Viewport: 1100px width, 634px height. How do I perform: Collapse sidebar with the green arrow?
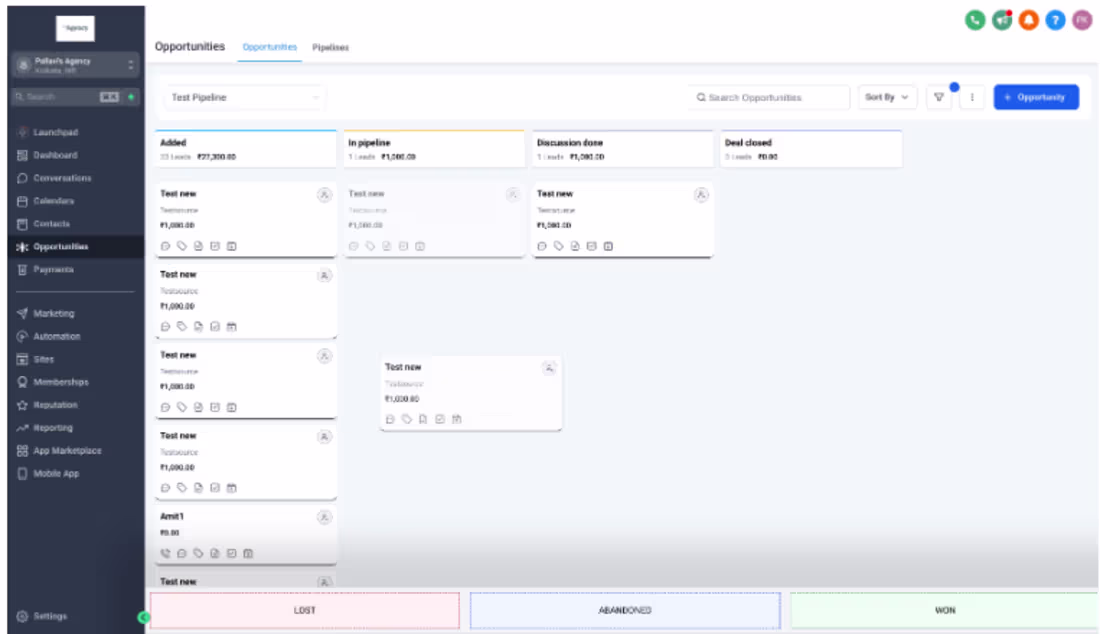[143, 617]
